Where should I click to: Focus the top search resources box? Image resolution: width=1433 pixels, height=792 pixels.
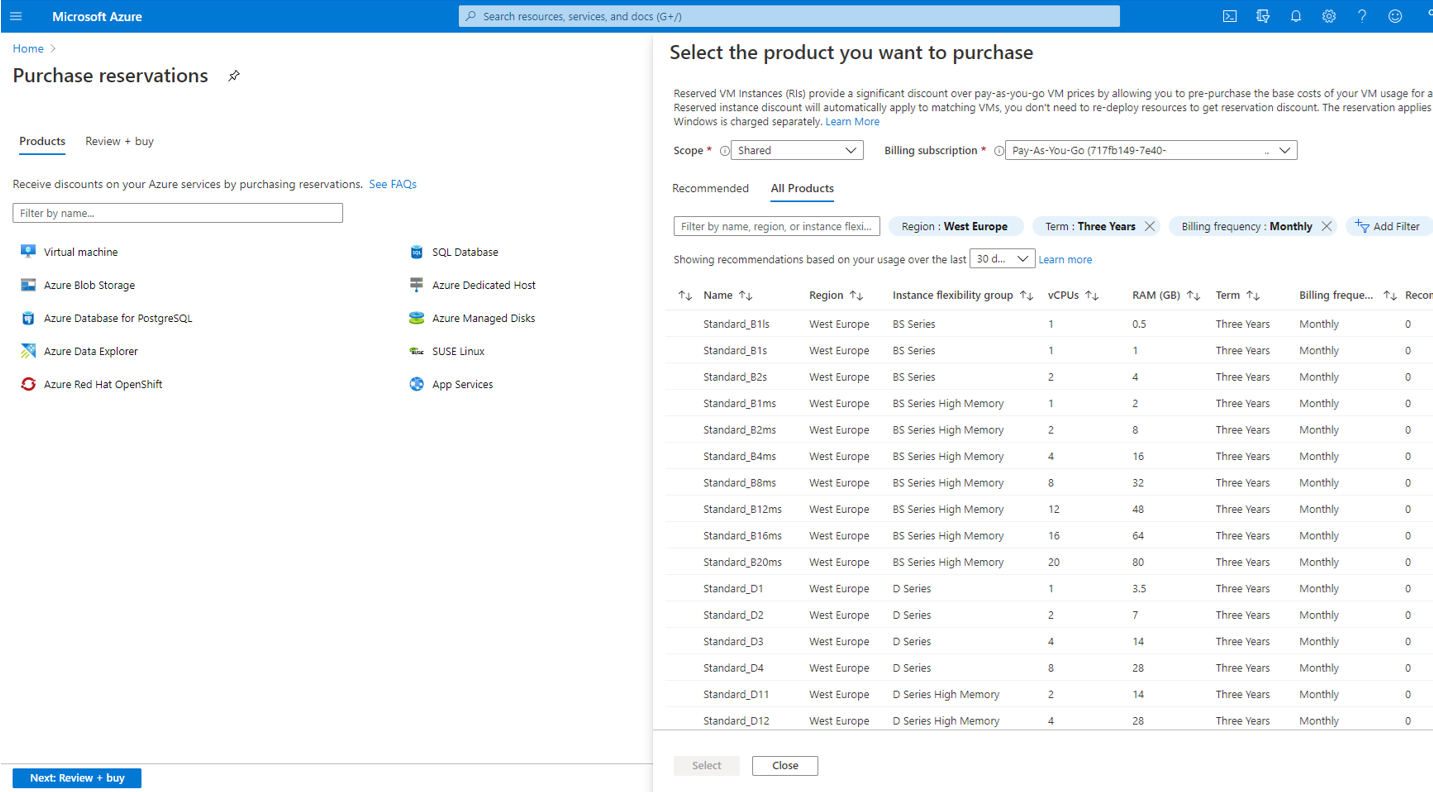pos(789,16)
